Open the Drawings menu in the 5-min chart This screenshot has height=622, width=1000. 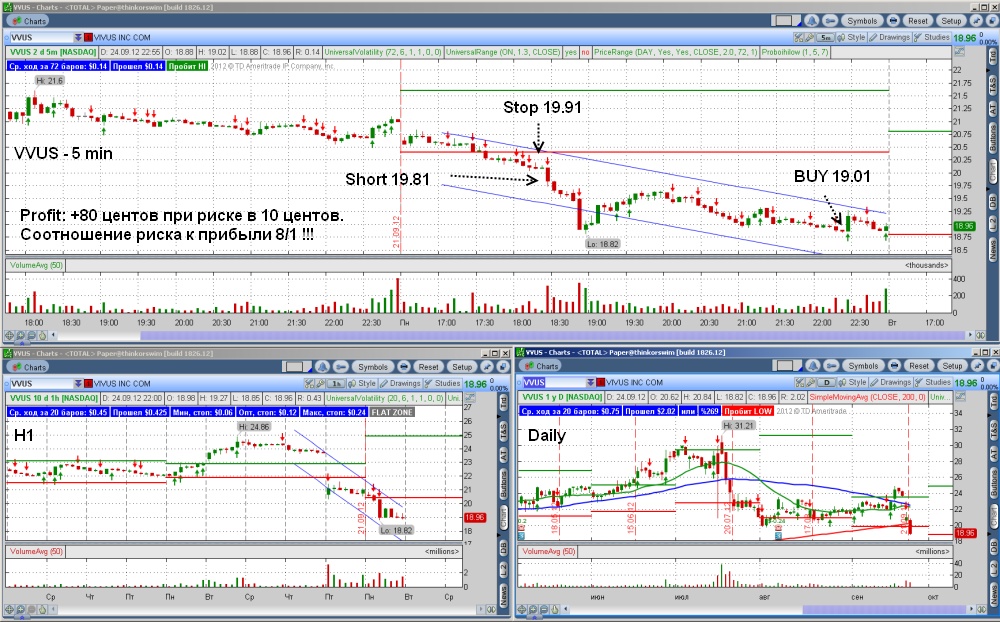[x=890, y=38]
